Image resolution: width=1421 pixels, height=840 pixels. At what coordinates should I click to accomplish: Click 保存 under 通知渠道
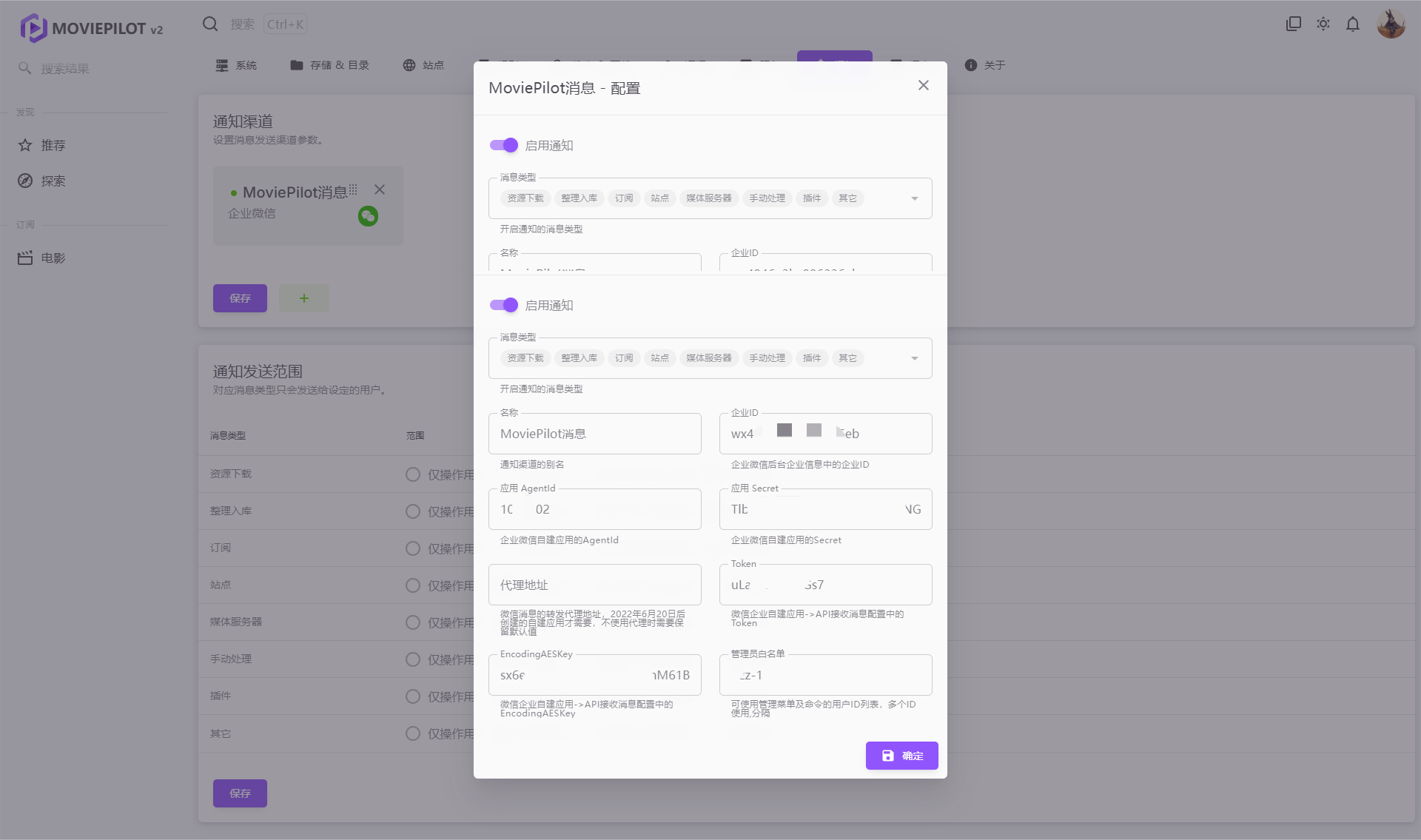pos(240,298)
